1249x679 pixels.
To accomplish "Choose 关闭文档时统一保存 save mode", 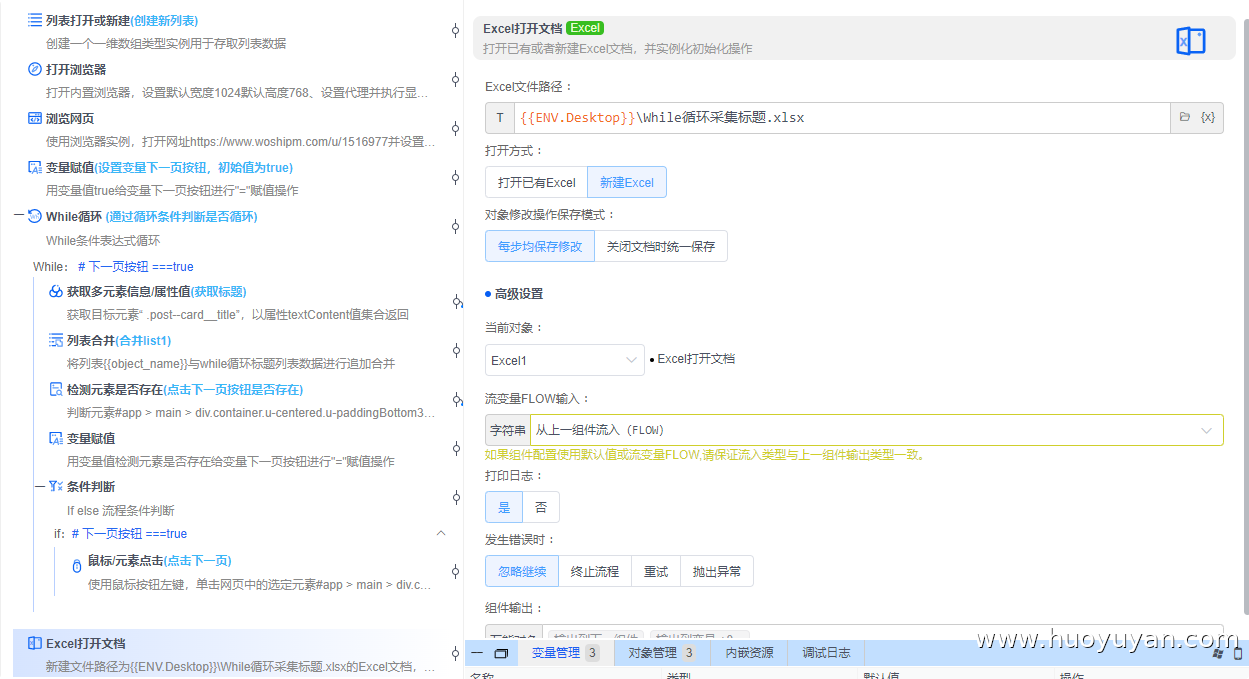I will coord(661,246).
